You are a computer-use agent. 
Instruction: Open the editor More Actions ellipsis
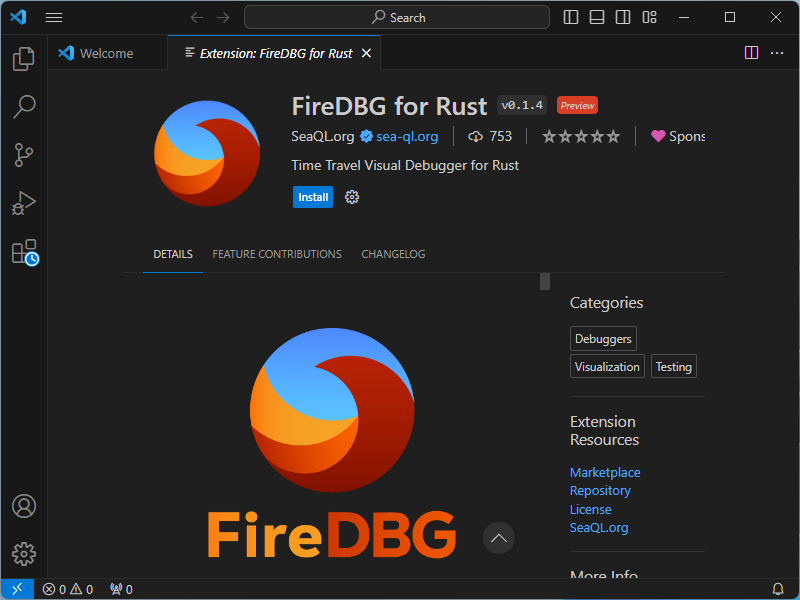click(777, 53)
